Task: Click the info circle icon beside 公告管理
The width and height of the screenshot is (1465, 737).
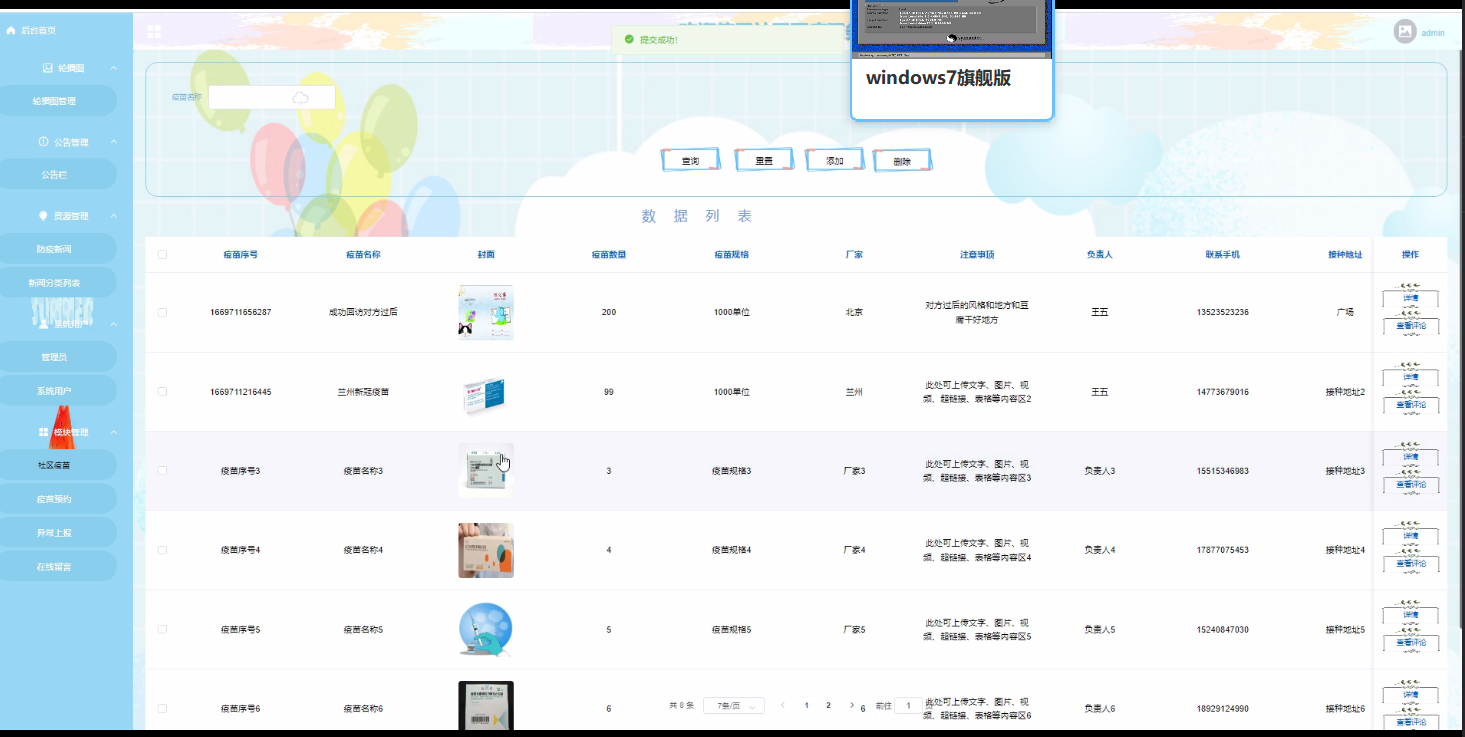Action: [43, 142]
